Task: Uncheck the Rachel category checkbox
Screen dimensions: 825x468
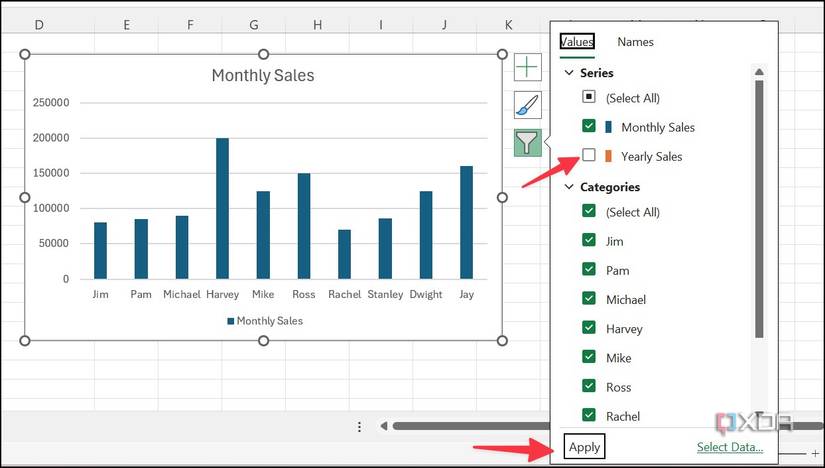Action: click(x=589, y=415)
